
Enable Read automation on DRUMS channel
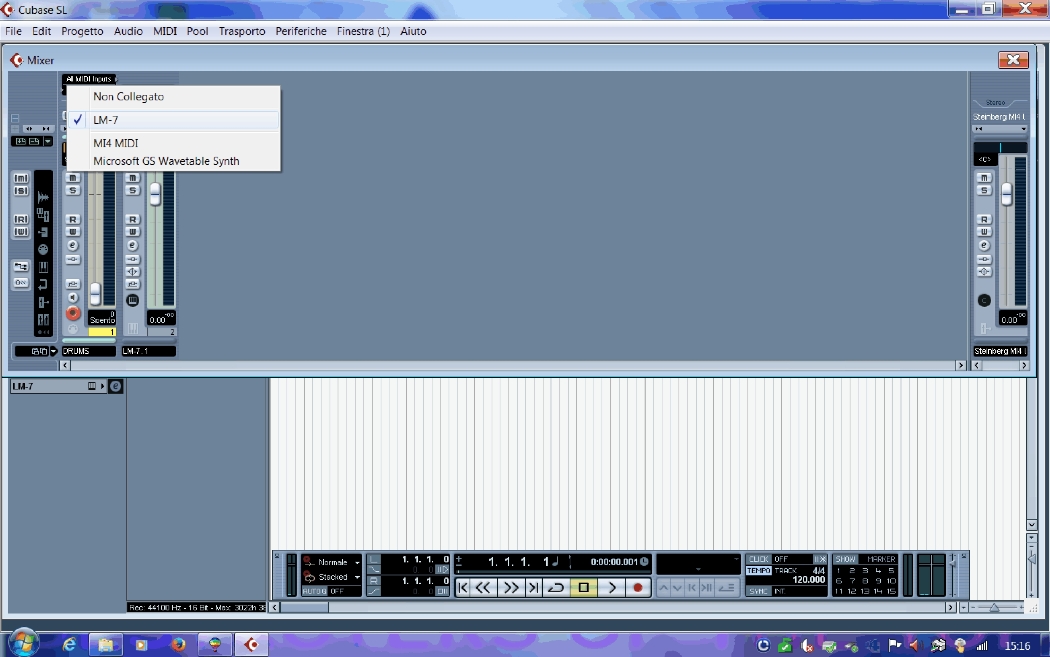(73, 220)
